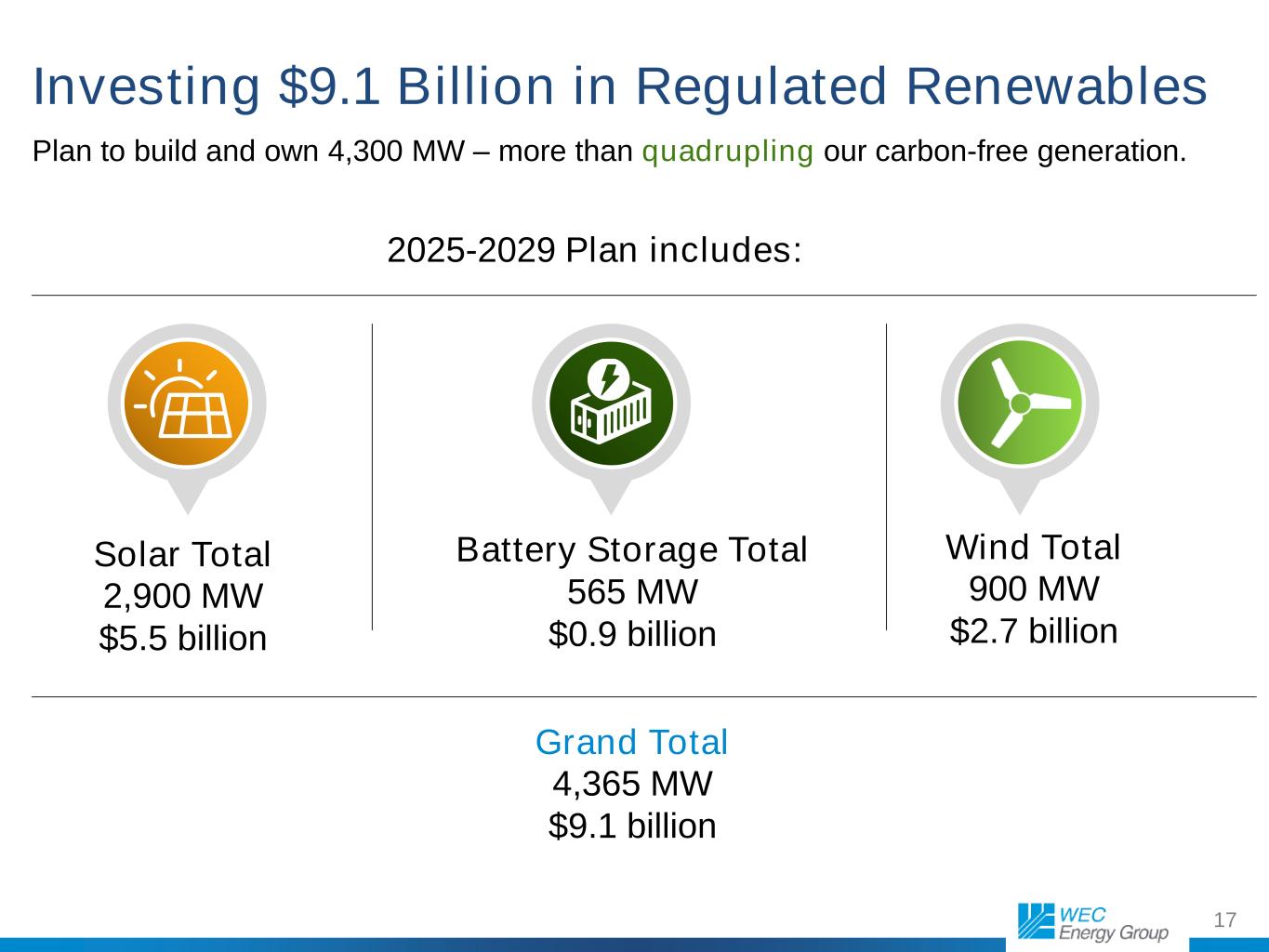
Task: Click the WEC Energy Group logo
Action: 1092,922
